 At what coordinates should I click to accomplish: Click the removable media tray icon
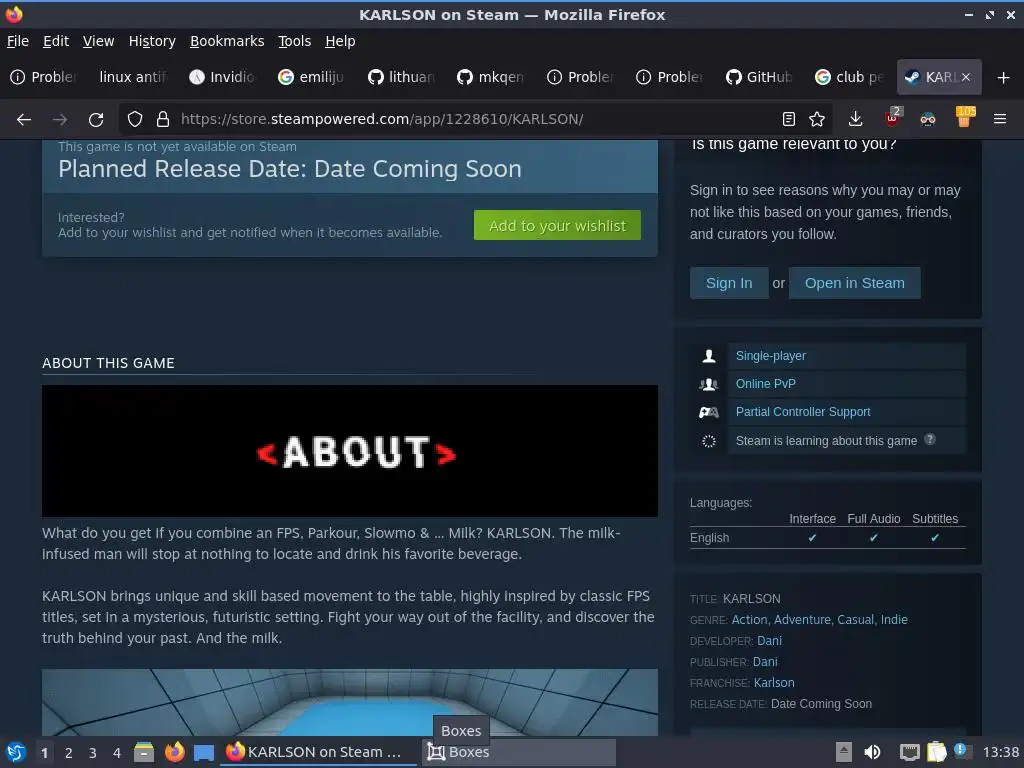pos(844,752)
